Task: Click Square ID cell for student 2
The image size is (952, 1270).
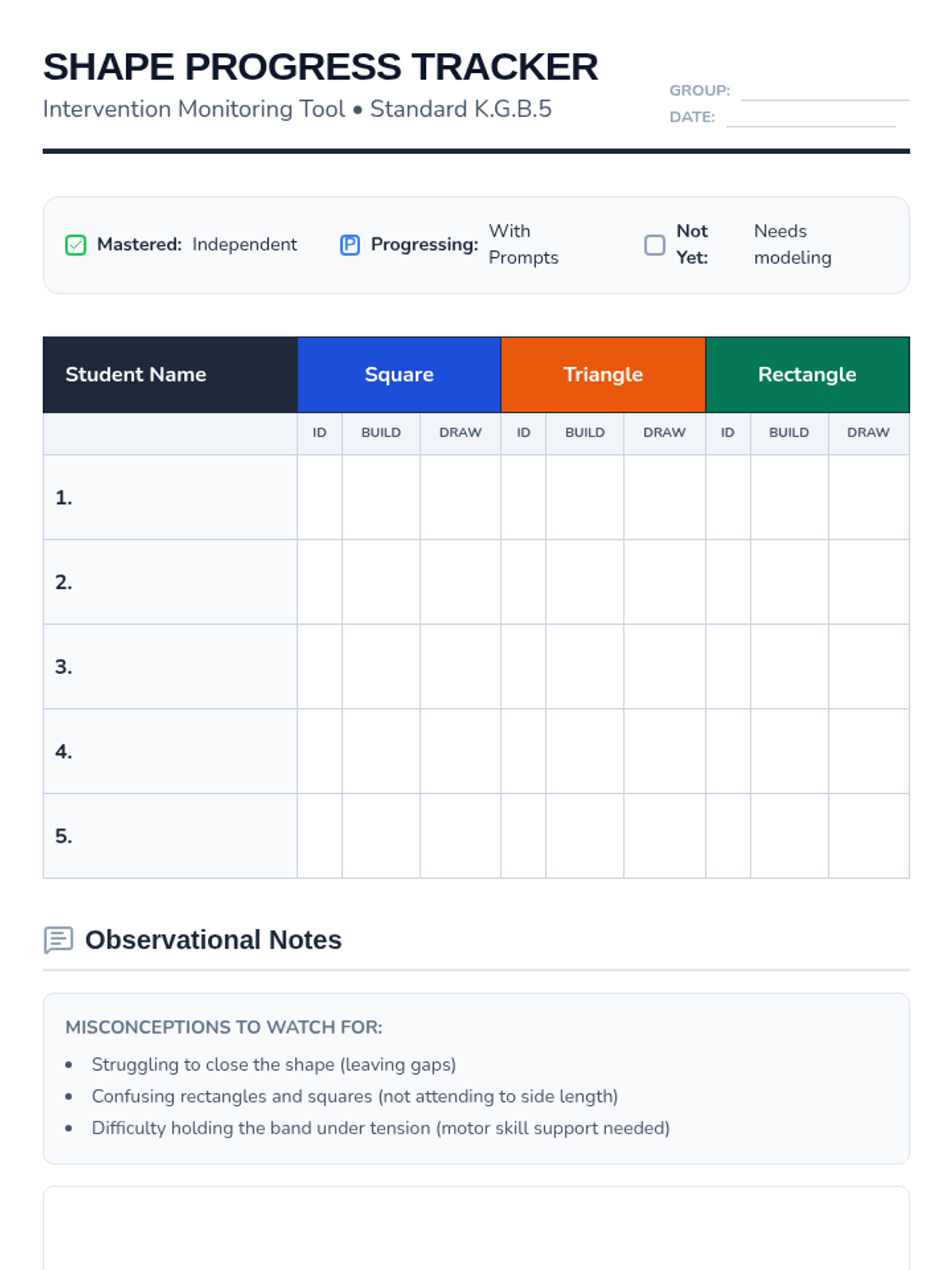Action: click(320, 582)
